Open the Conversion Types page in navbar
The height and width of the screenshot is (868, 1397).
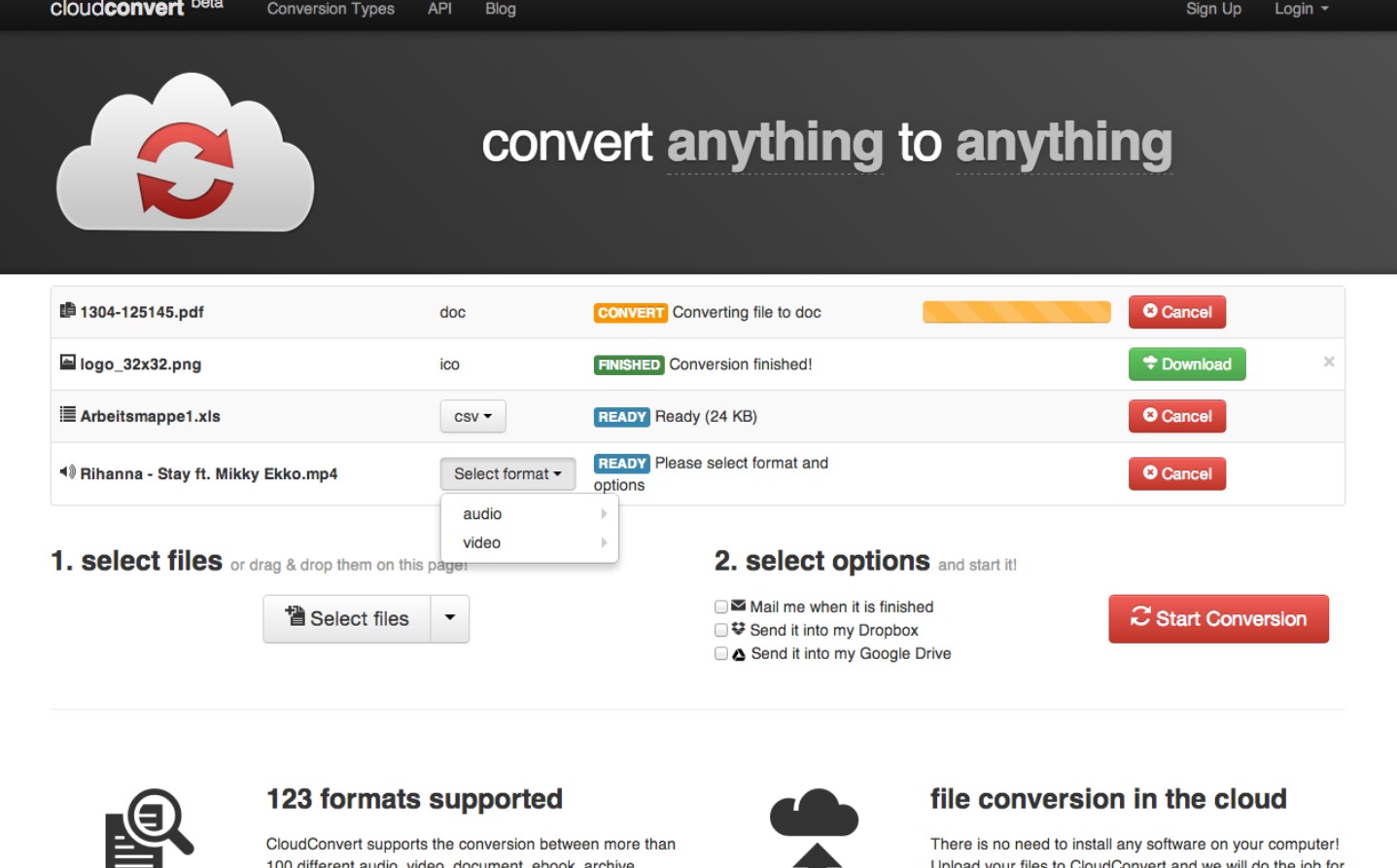pos(331,9)
